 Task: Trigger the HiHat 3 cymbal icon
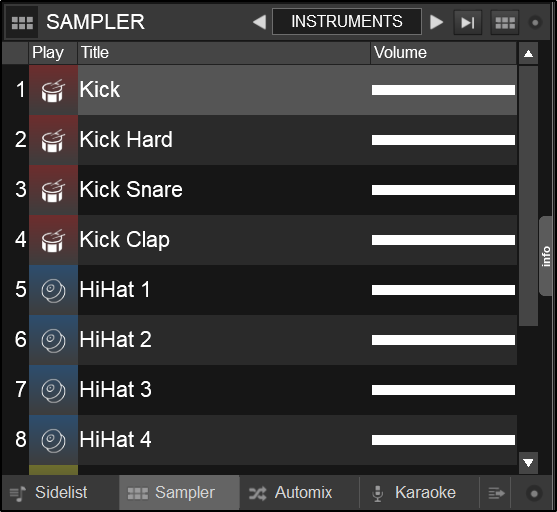[53, 390]
